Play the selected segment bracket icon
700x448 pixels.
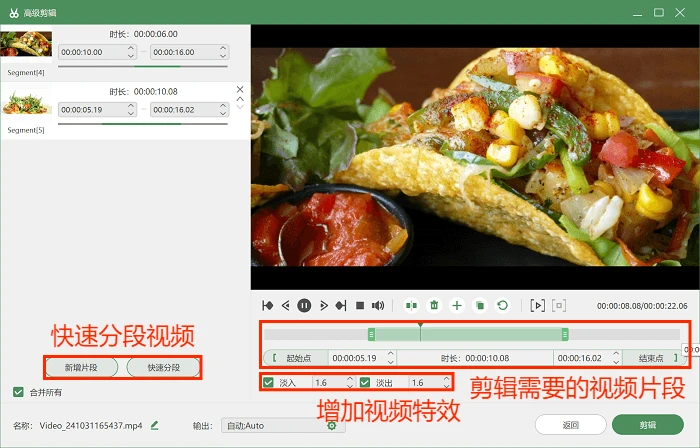tap(538, 306)
